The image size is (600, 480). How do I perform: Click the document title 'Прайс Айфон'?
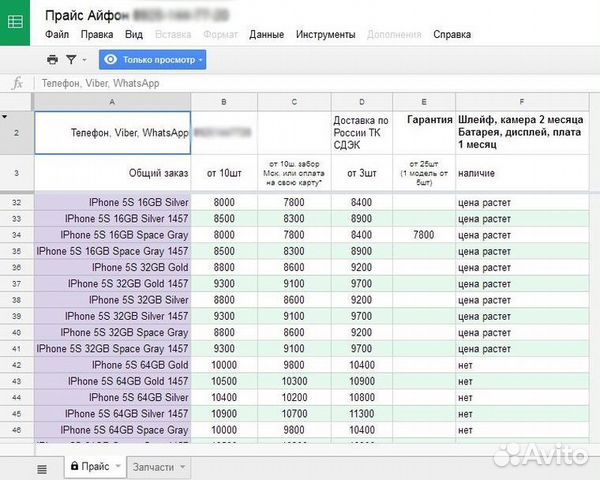pos(86,16)
